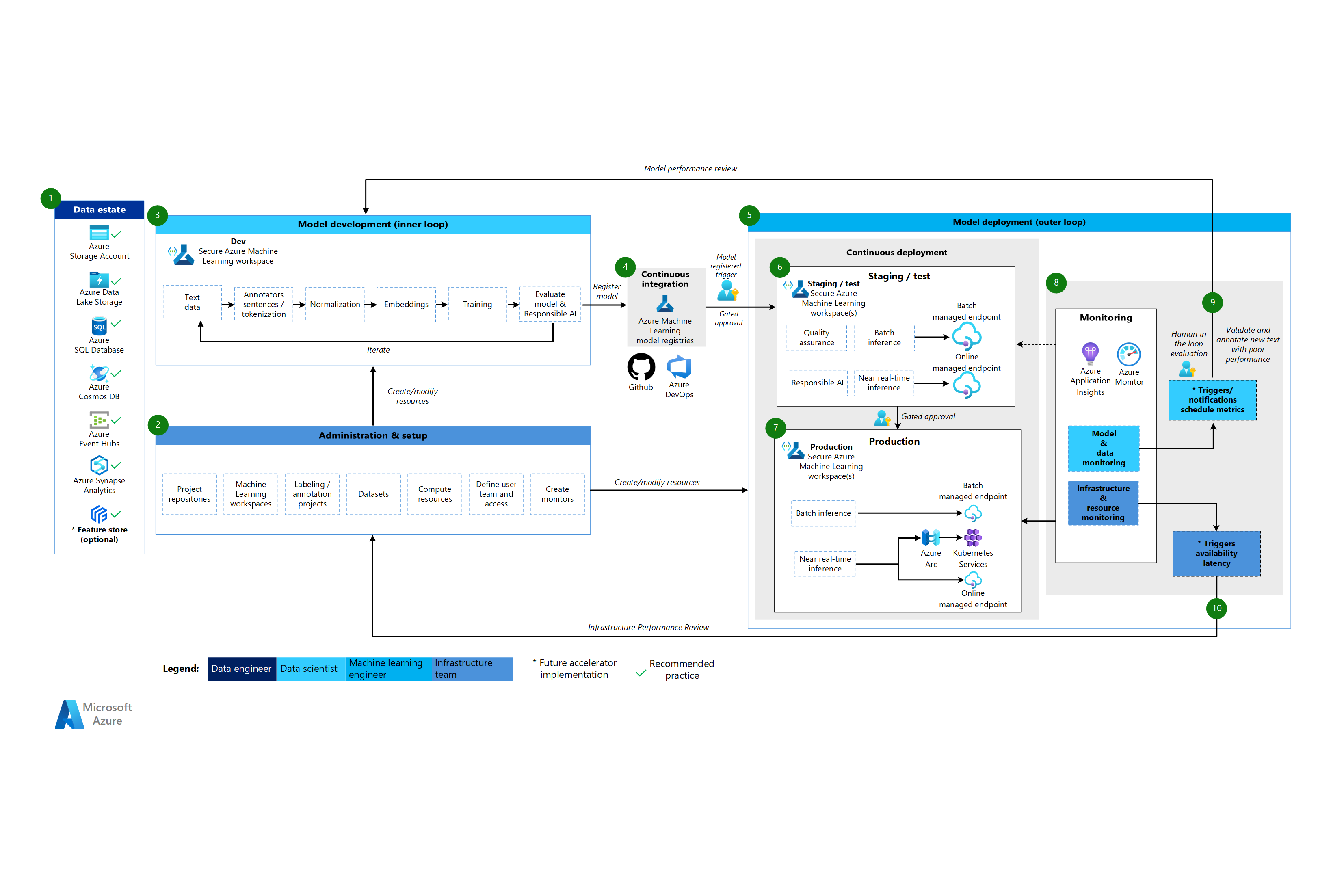Click the Evaluate model & Responsible AI box
This screenshot has height=896, width=1344.
[x=550, y=304]
